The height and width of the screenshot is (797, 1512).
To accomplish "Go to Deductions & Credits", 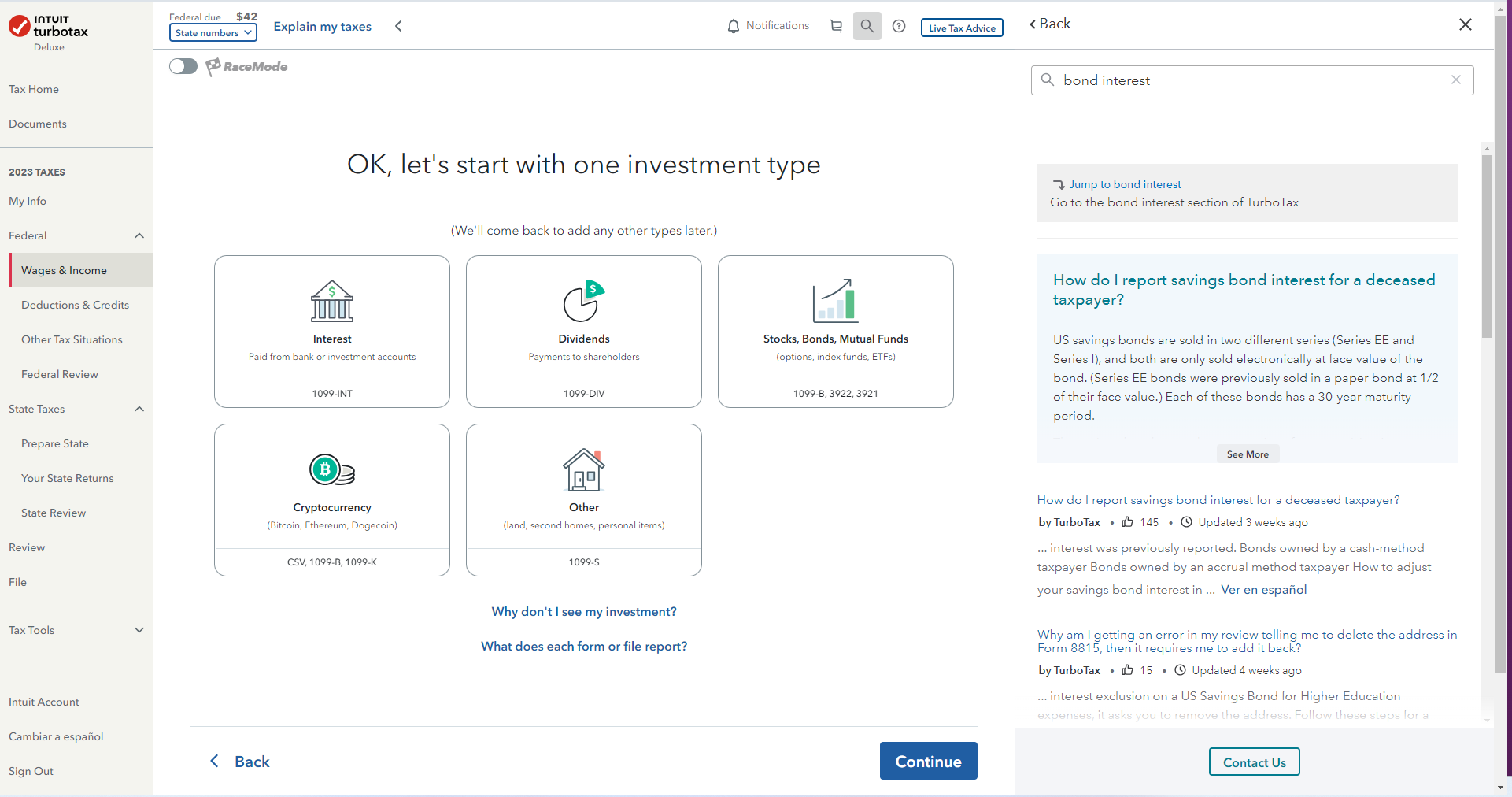I will click(75, 305).
